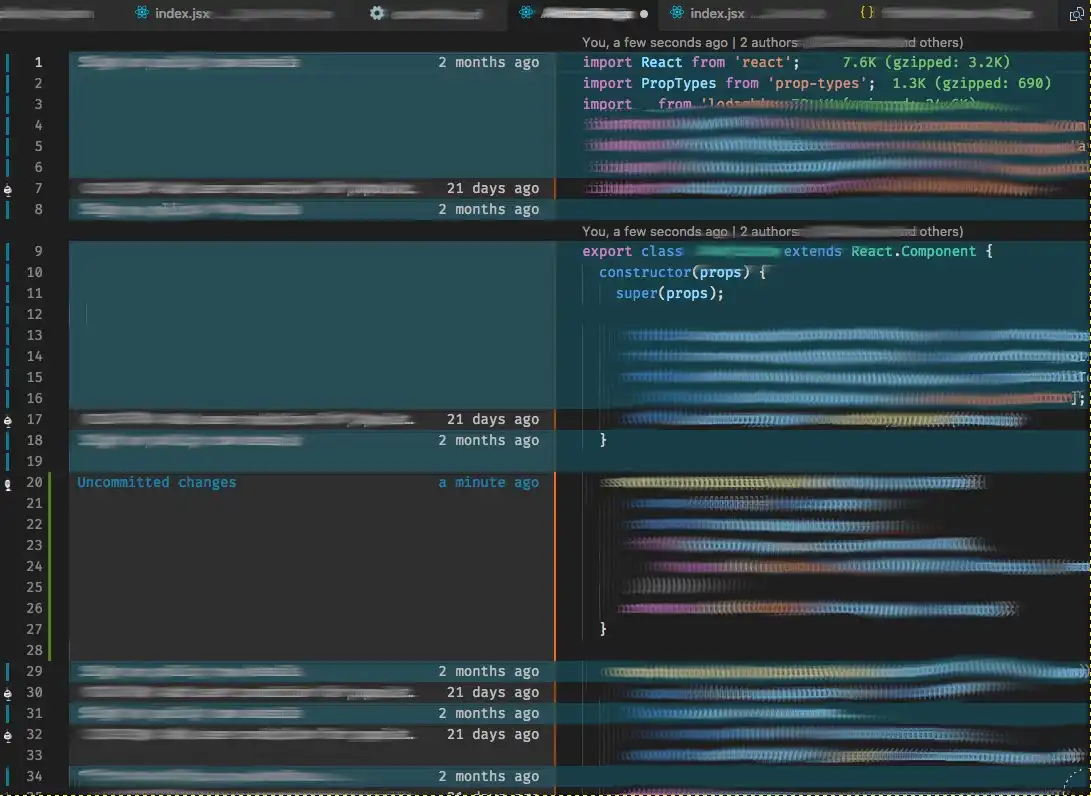
Task: Select line number 12 in the gutter
Action: click(x=35, y=314)
